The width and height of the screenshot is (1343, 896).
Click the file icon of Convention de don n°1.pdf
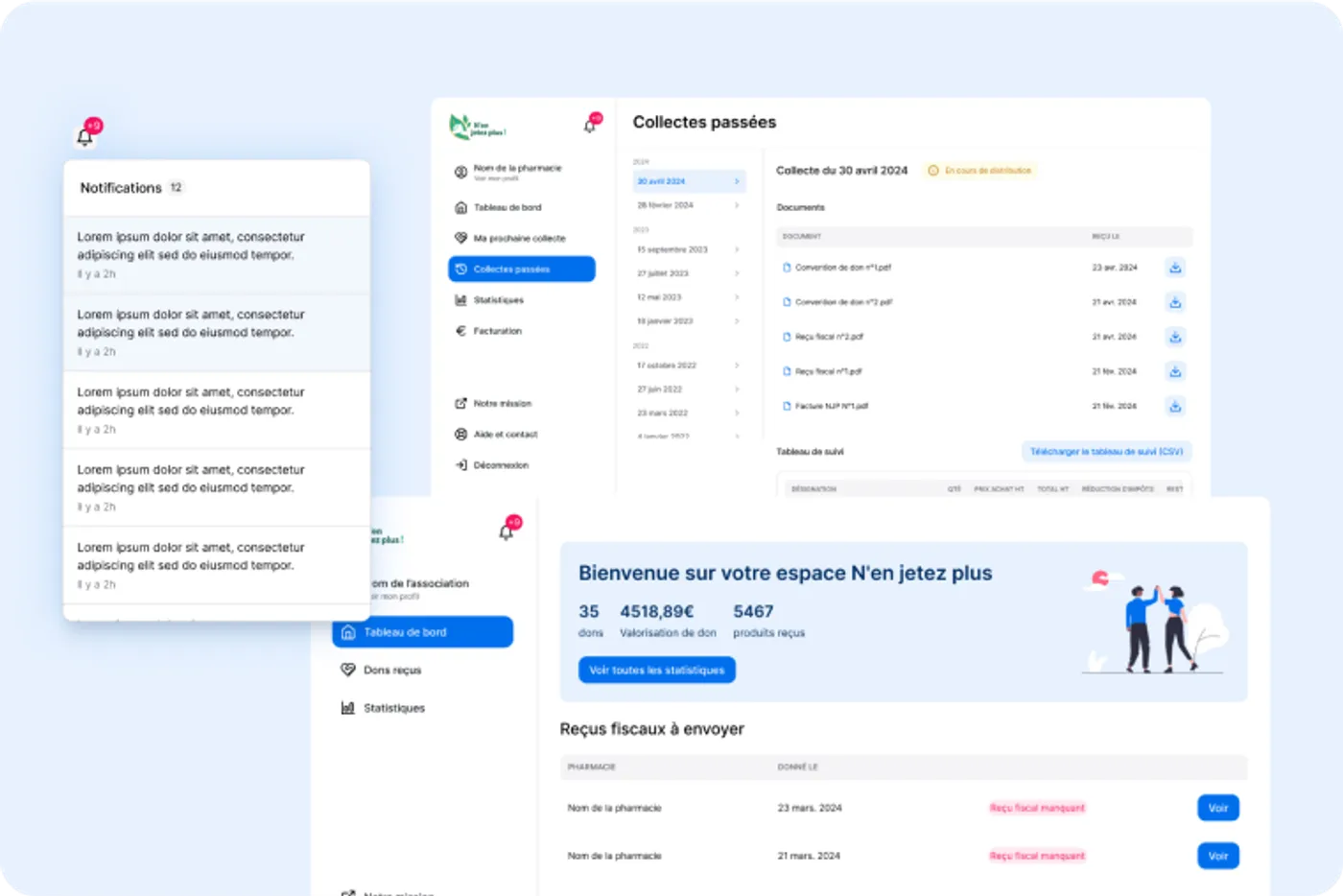coord(787,268)
